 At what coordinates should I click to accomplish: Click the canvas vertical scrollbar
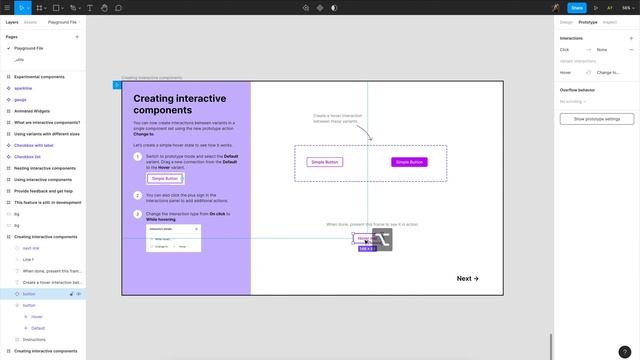[551, 347]
